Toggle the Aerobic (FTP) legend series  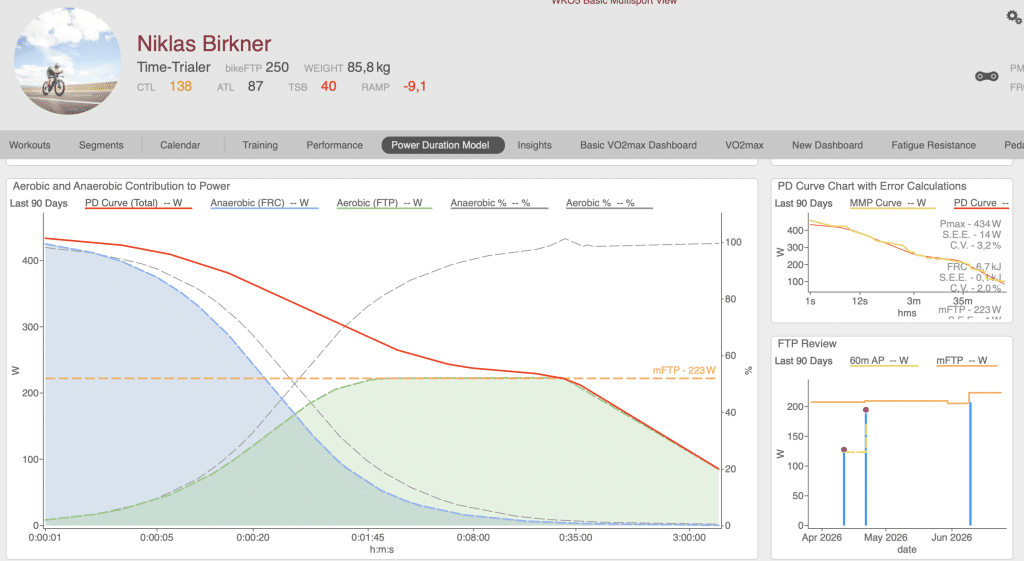384,203
